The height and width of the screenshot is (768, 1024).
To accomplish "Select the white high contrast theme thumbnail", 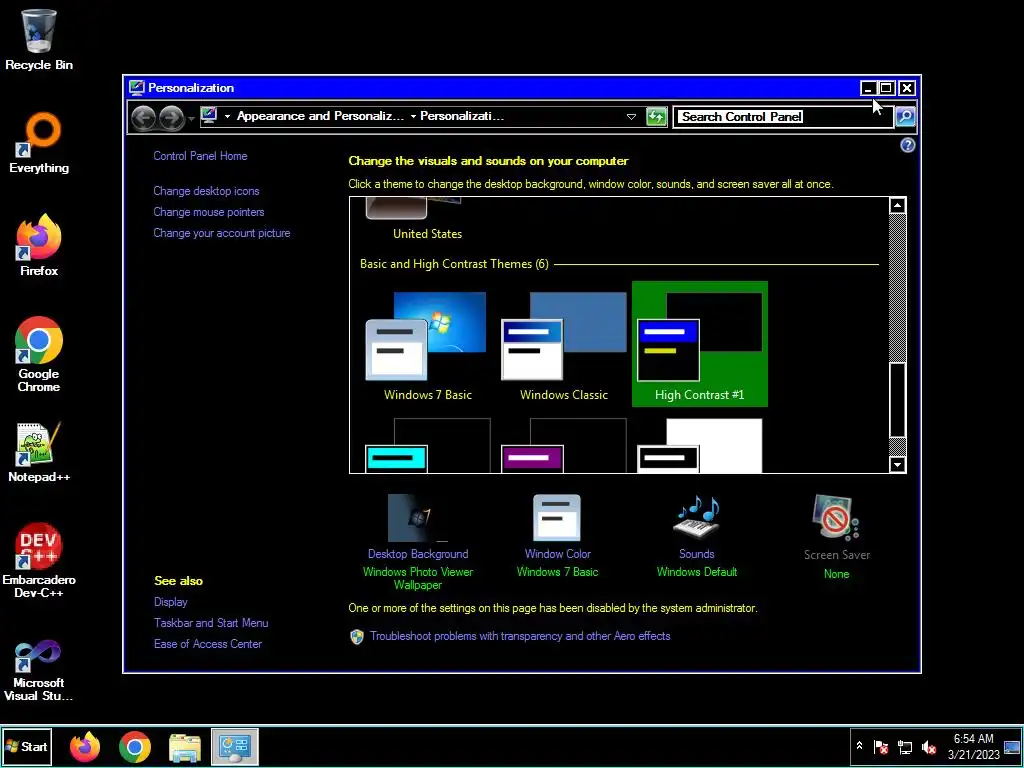I will click(699, 445).
